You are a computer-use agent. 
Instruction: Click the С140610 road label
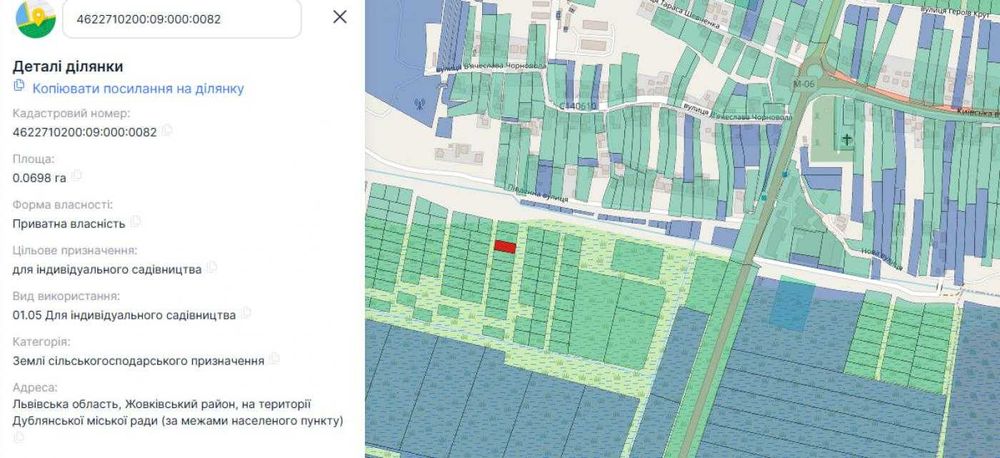tap(578, 106)
